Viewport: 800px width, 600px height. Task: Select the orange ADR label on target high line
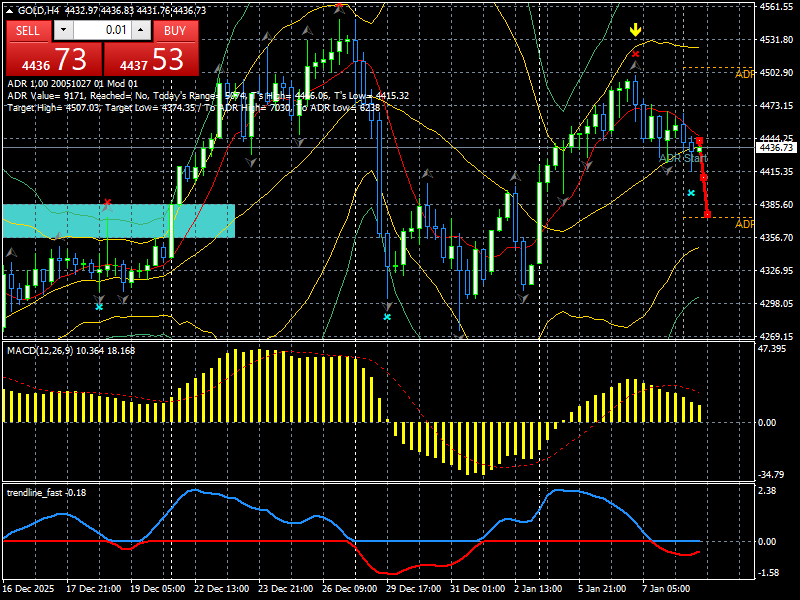tap(744, 74)
